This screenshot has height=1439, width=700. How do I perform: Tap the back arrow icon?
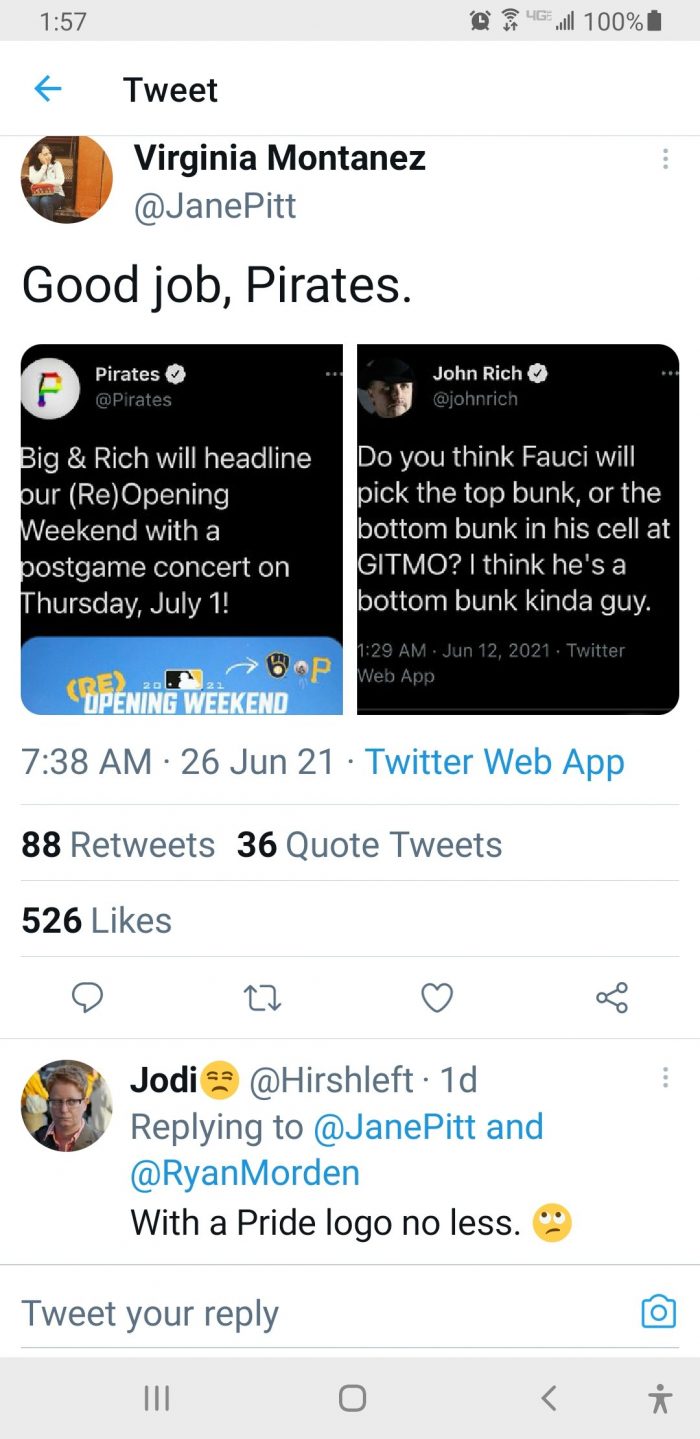pos(48,89)
